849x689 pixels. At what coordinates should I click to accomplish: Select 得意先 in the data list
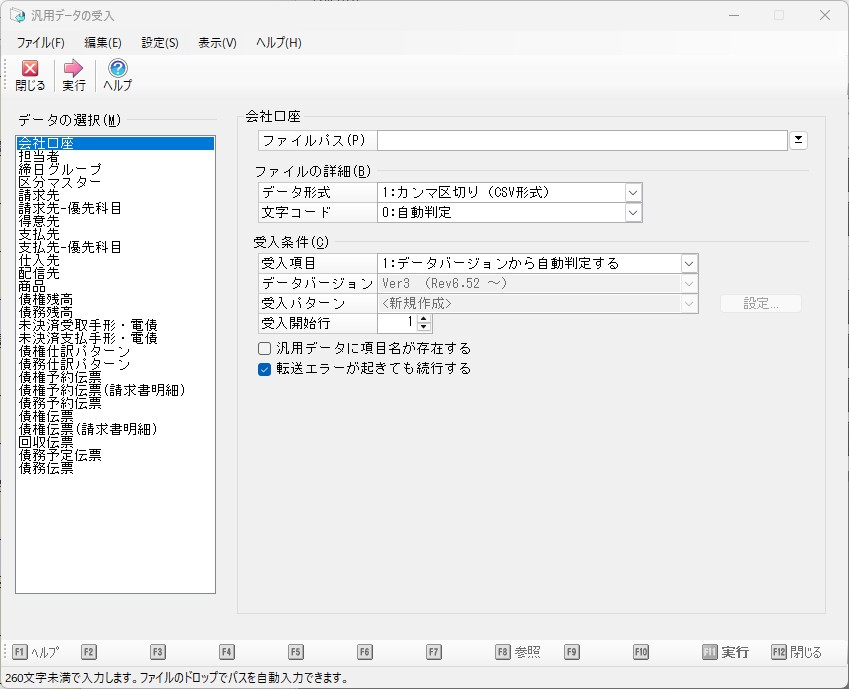click(x=39, y=221)
